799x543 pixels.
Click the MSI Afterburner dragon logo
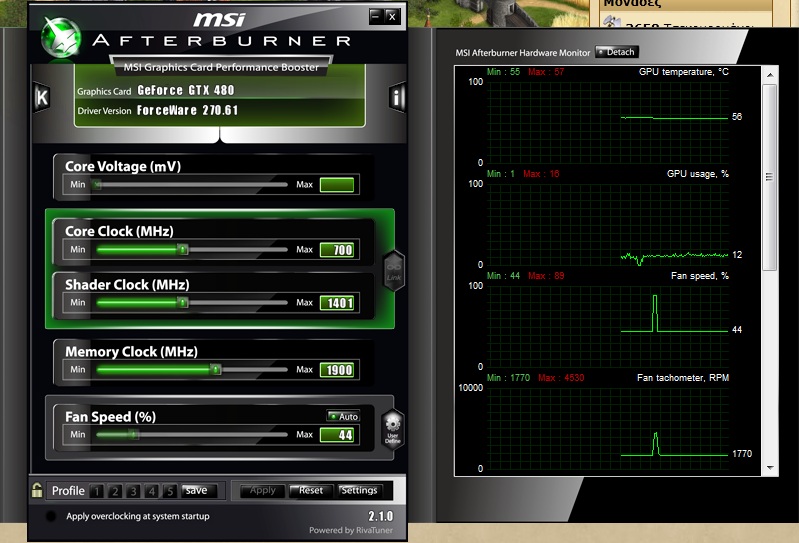click(x=61, y=37)
